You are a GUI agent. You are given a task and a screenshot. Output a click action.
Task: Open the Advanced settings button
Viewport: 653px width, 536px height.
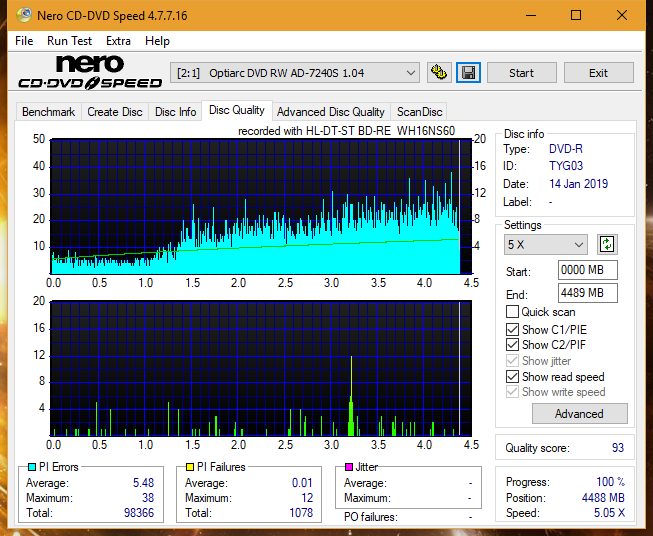(x=579, y=414)
